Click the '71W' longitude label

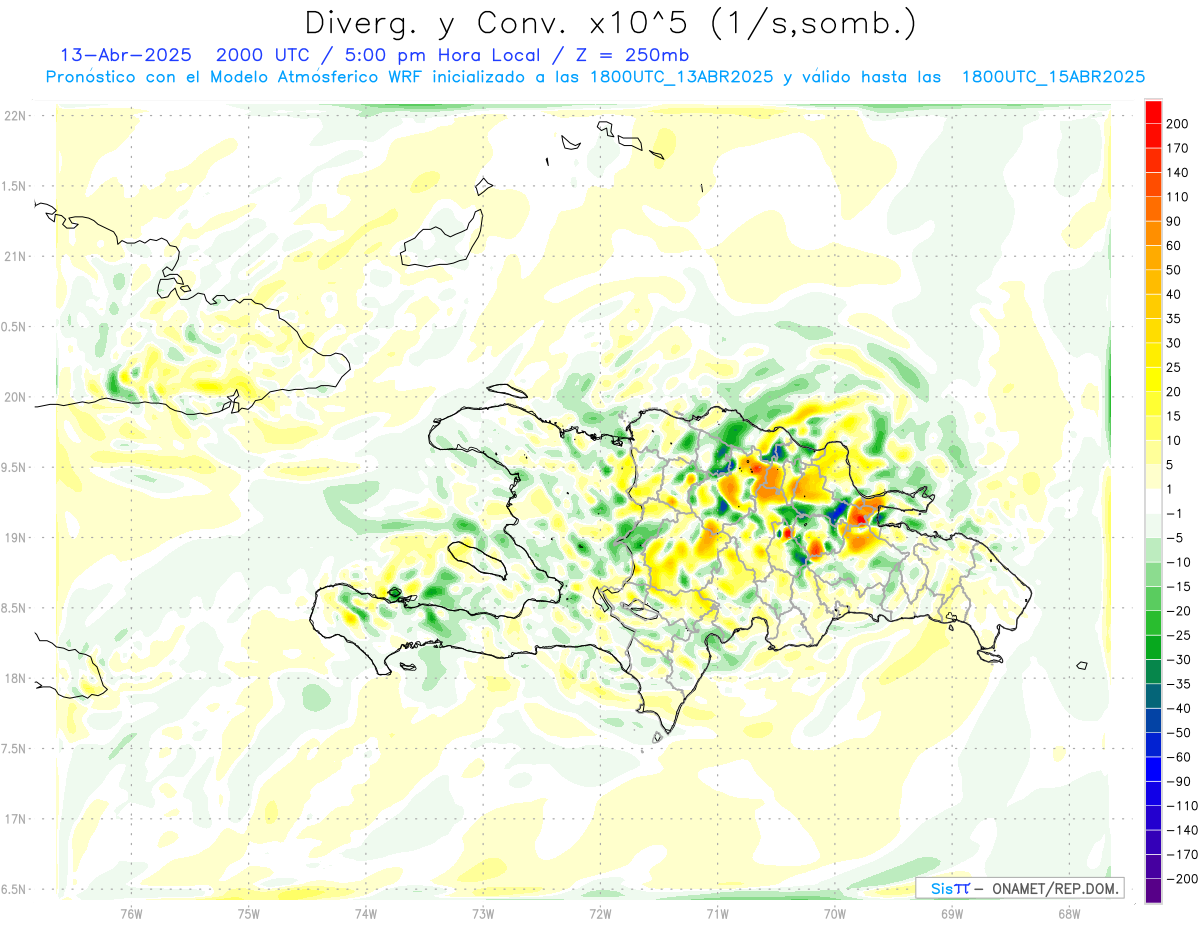tap(717, 913)
